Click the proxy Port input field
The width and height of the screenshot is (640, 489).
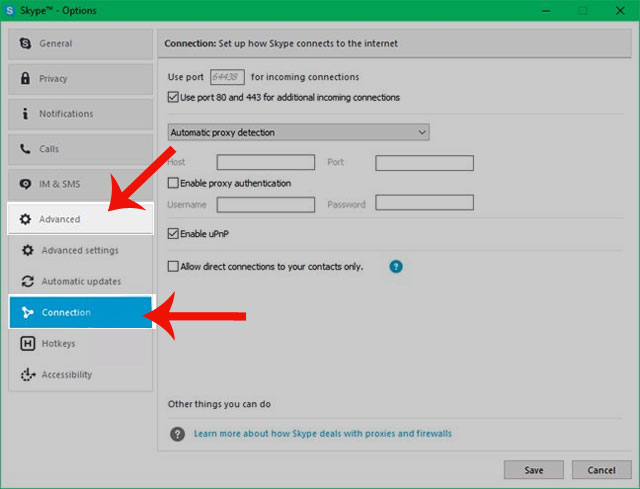424,163
